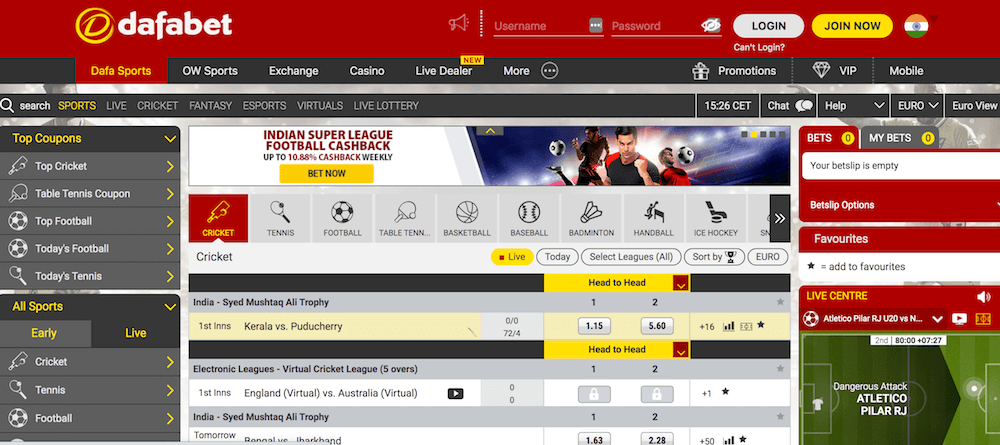The image size is (1000, 445).
Task: Collapse the All Sports section
Action: coord(170,307)
